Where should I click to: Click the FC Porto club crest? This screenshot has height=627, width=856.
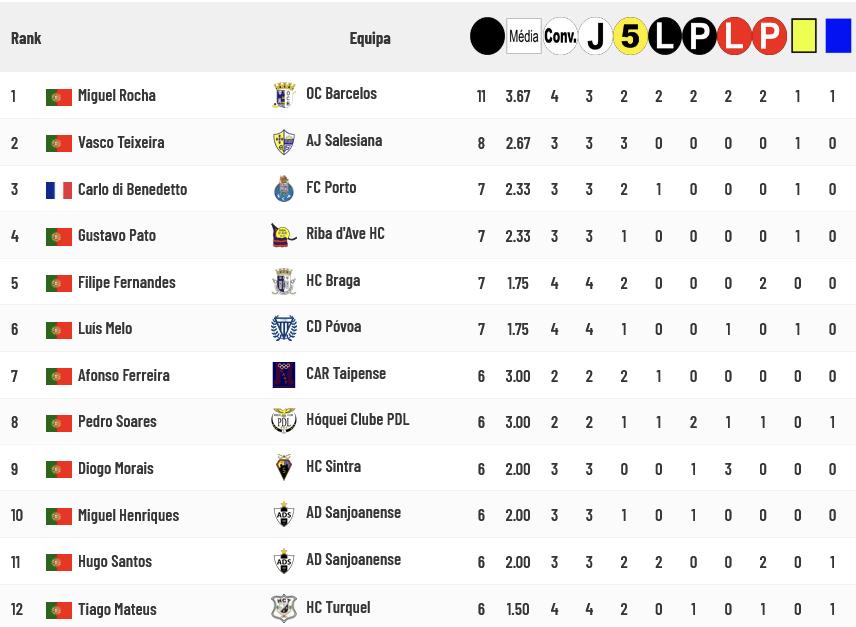point(284,188)
